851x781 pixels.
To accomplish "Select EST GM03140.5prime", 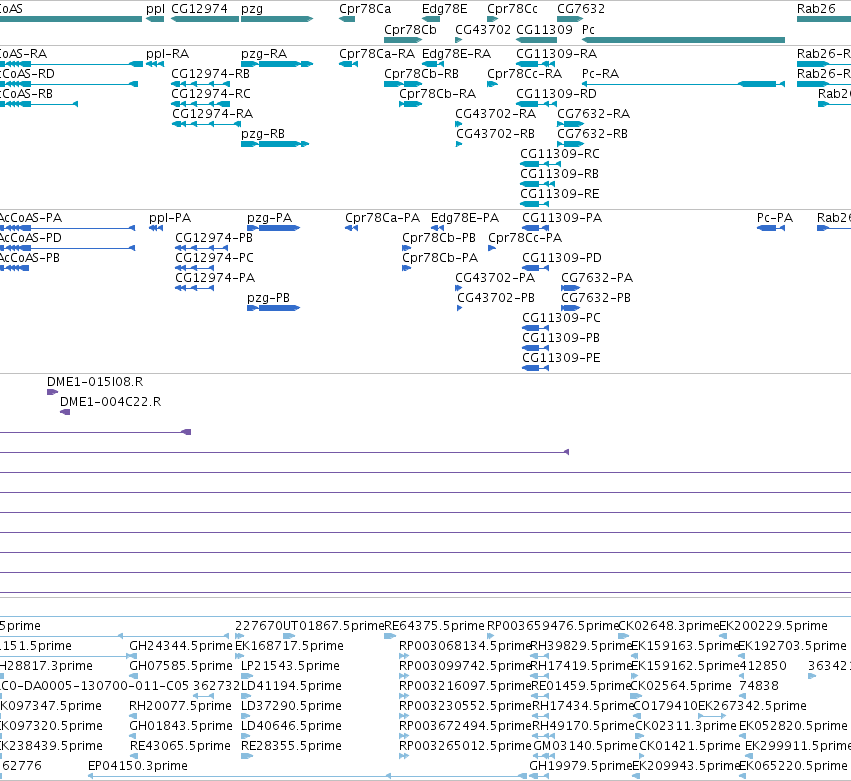I will [586, 746].
